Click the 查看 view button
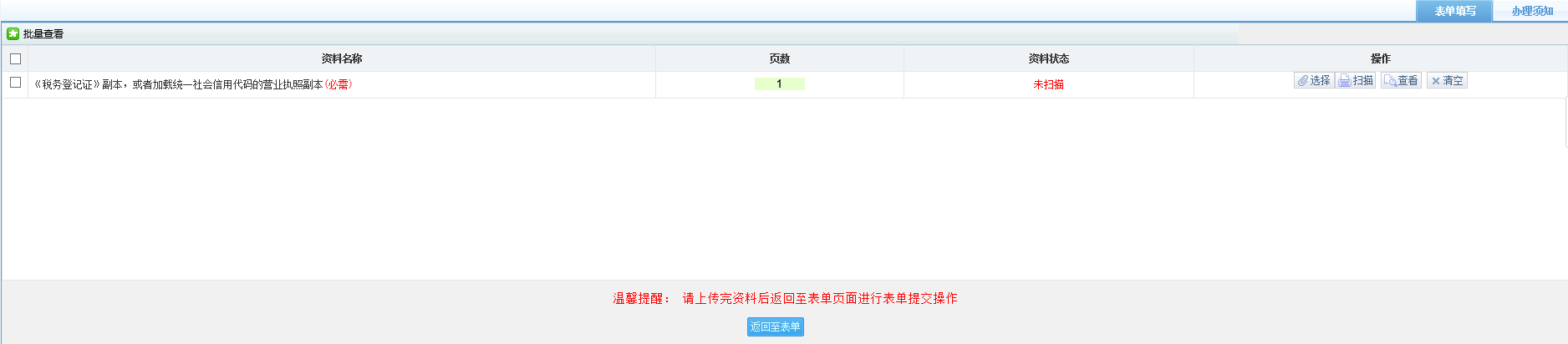This screenshot has height=344, width=1568. (1401, 81)
